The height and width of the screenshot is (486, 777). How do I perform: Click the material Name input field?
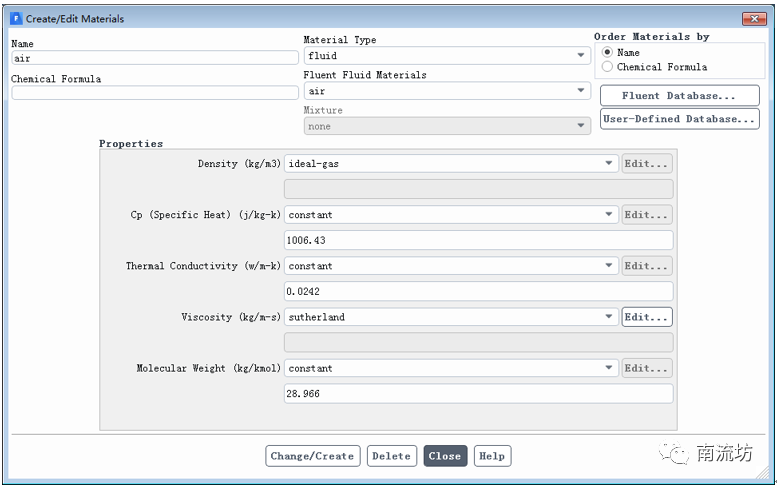(x=154, y=58)
